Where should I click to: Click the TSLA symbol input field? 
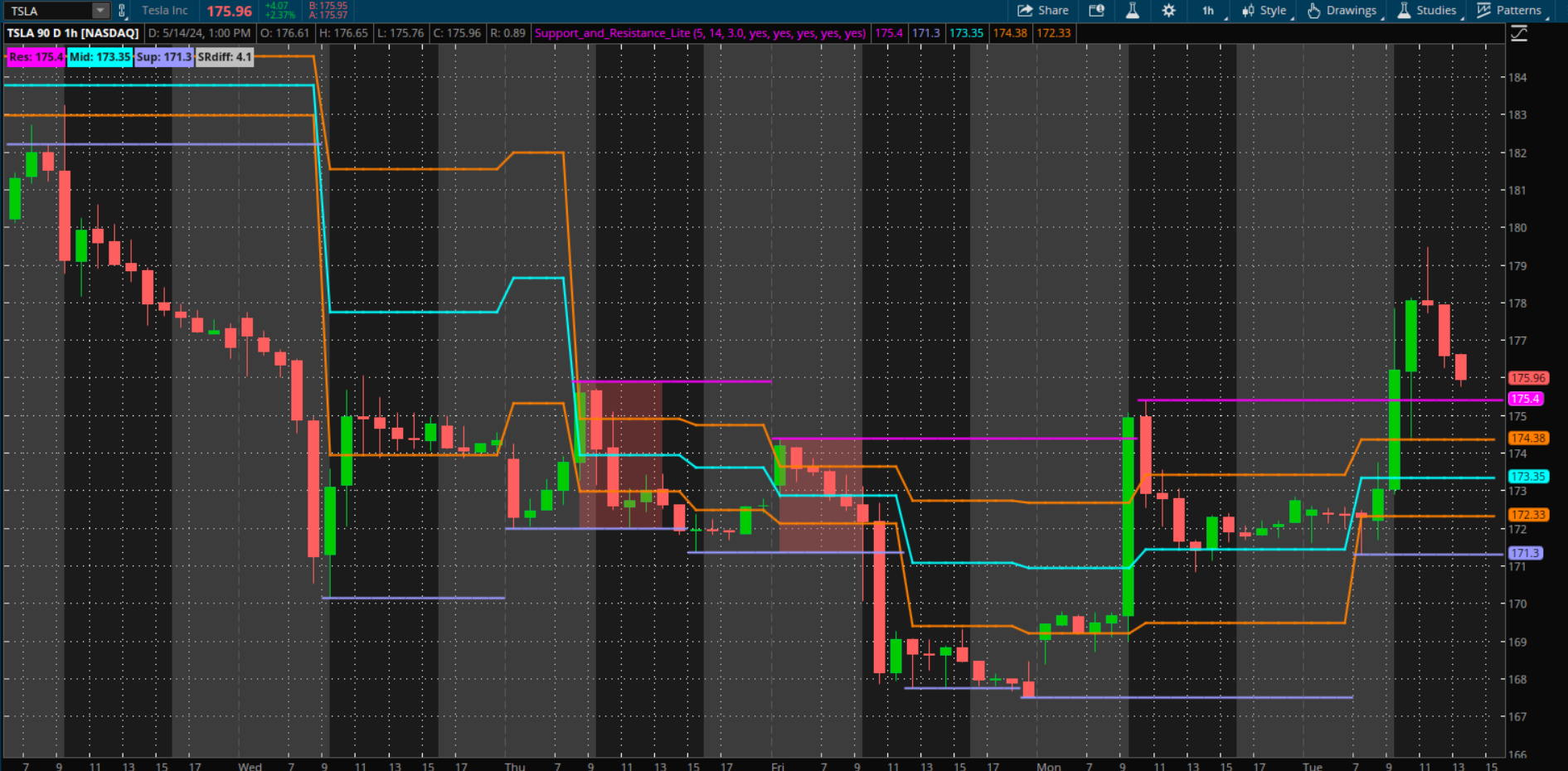[x=48, y=11]
